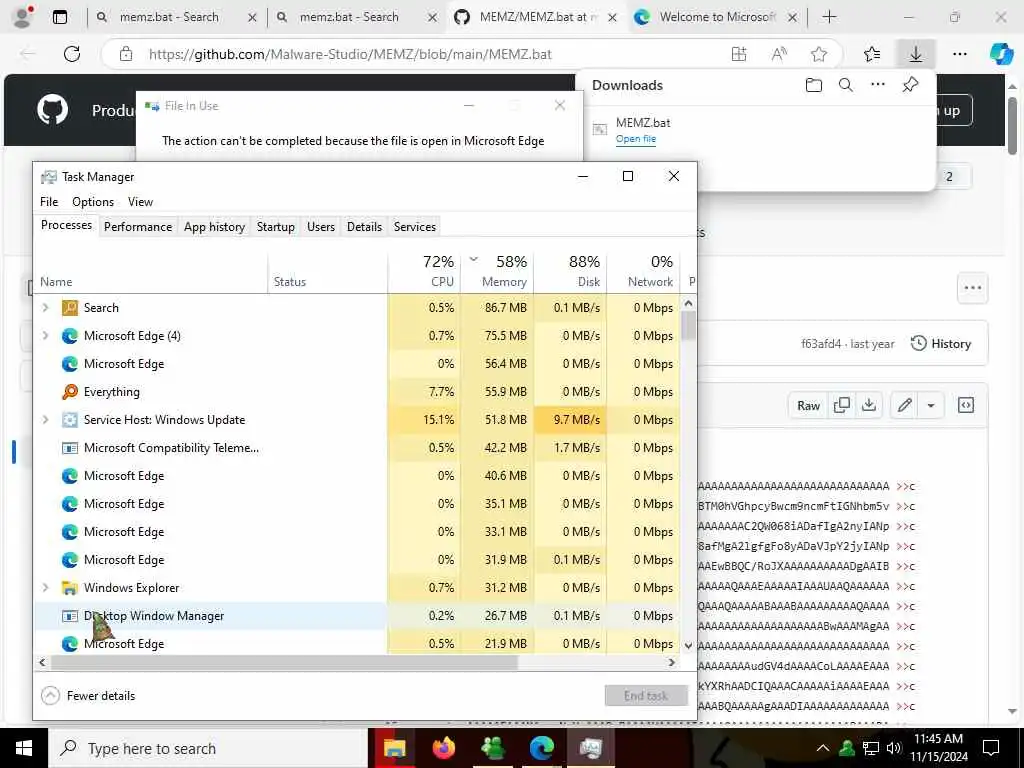Pin the Downloads panel
The width and height of the screenshot is (1024, 768).
point(910,85)
